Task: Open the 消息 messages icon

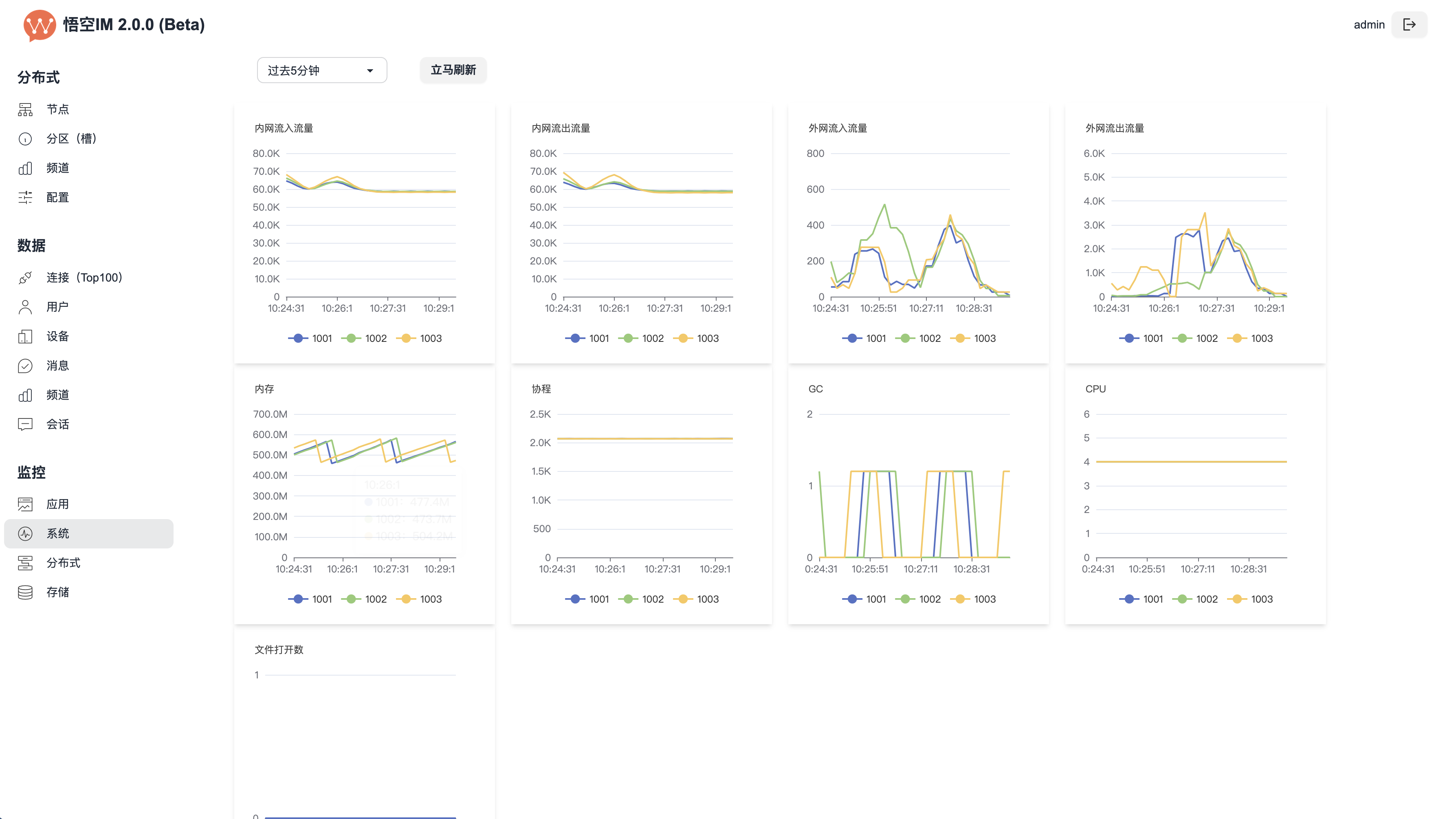Action: click(25, 365)
